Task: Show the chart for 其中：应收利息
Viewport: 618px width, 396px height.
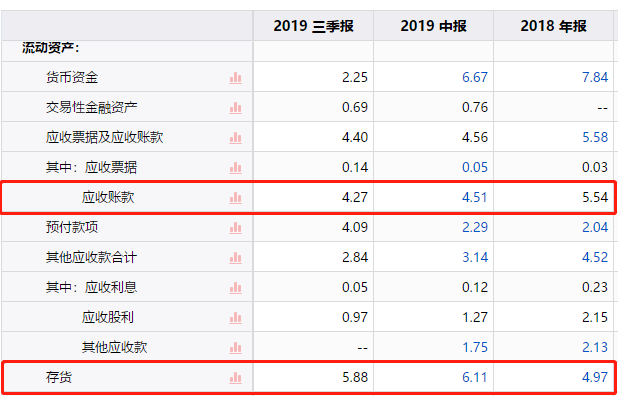Action: click(235, 288)
